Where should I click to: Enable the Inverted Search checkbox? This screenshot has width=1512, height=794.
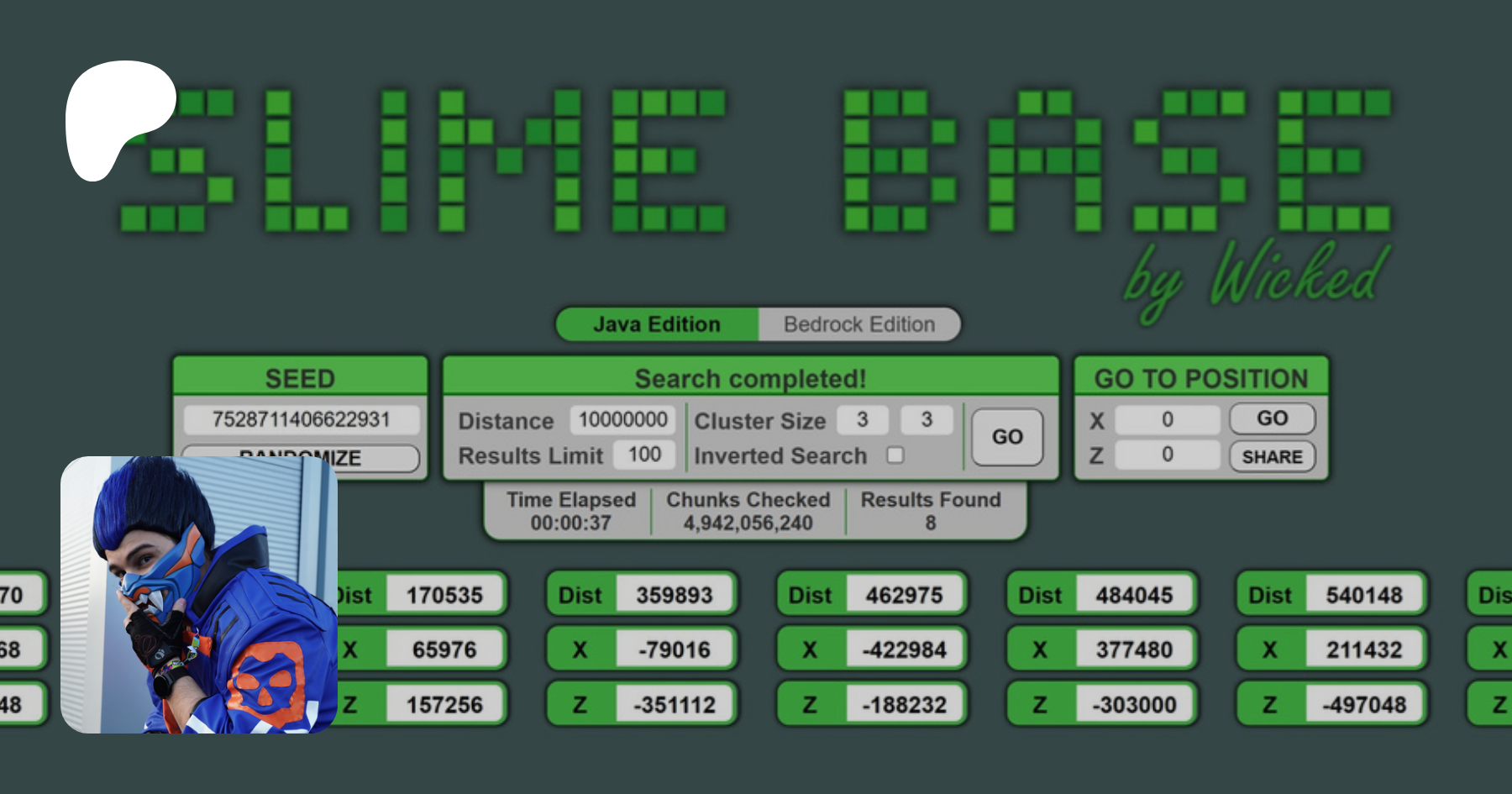pos(895,455)
